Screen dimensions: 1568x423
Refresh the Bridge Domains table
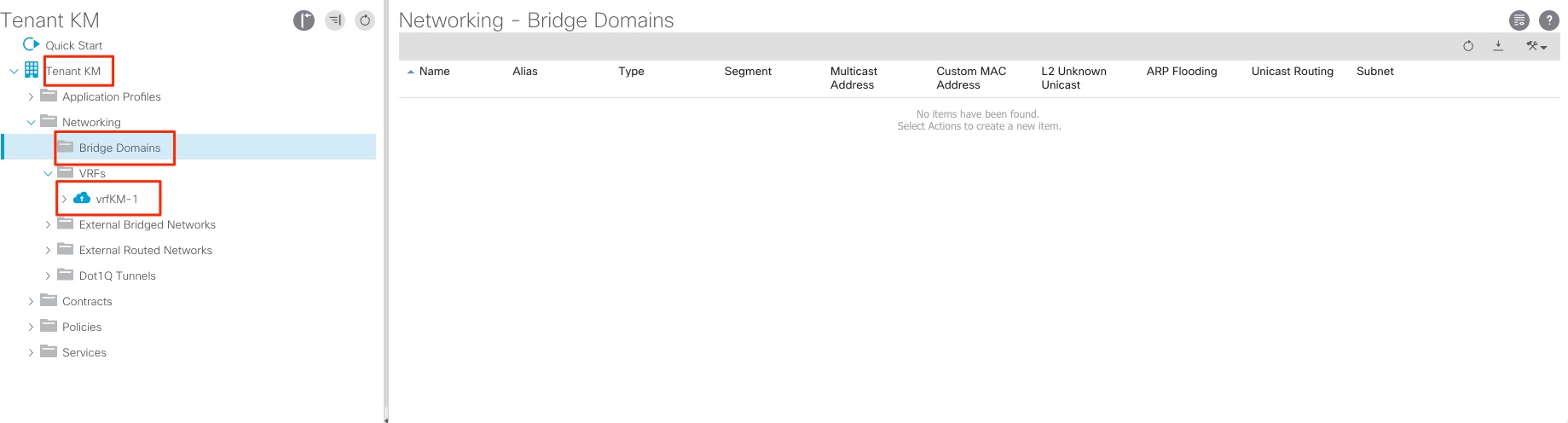pos(1467,46)
